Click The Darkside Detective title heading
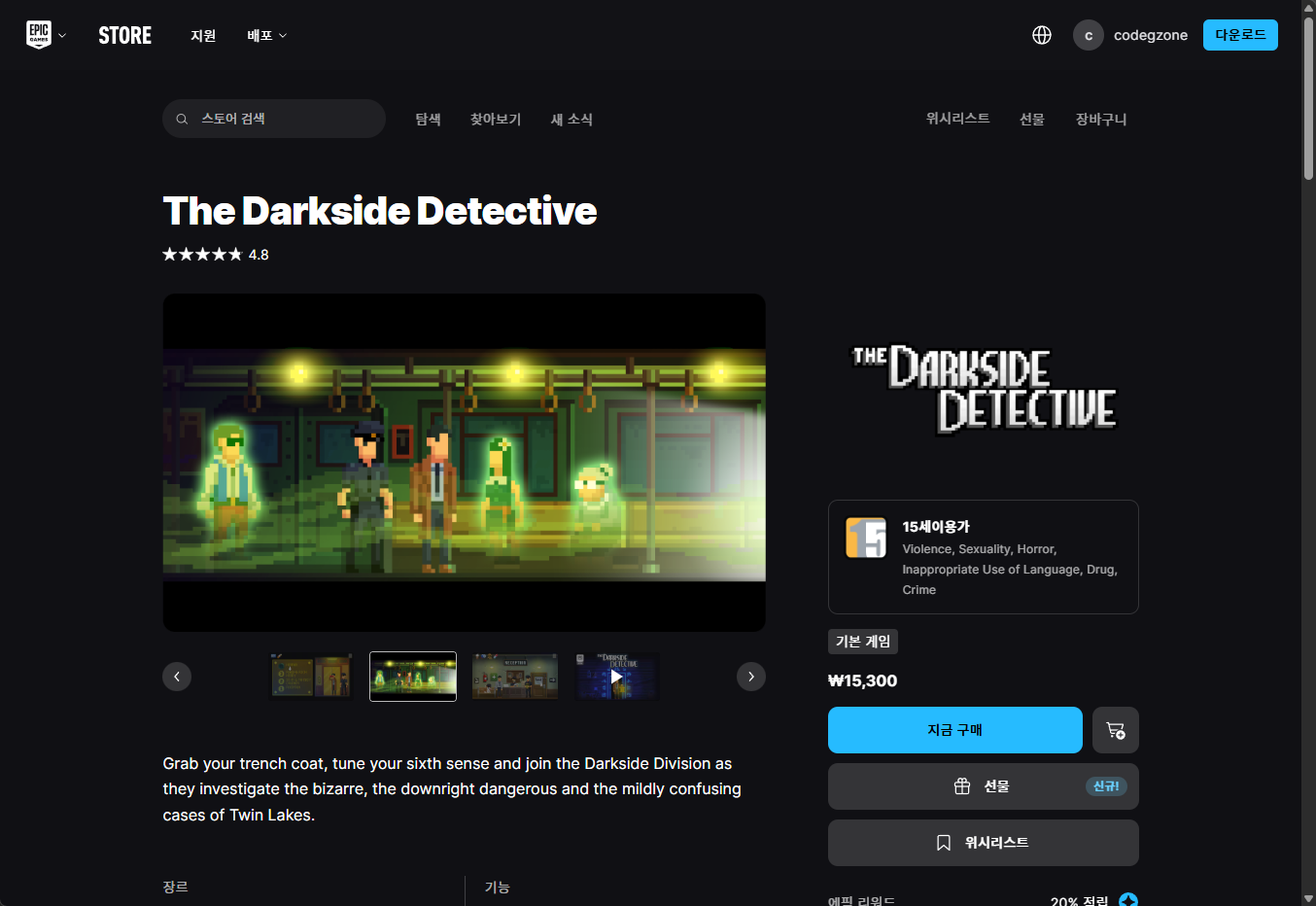The image size is (1316, 906). (x=380, y=211)
